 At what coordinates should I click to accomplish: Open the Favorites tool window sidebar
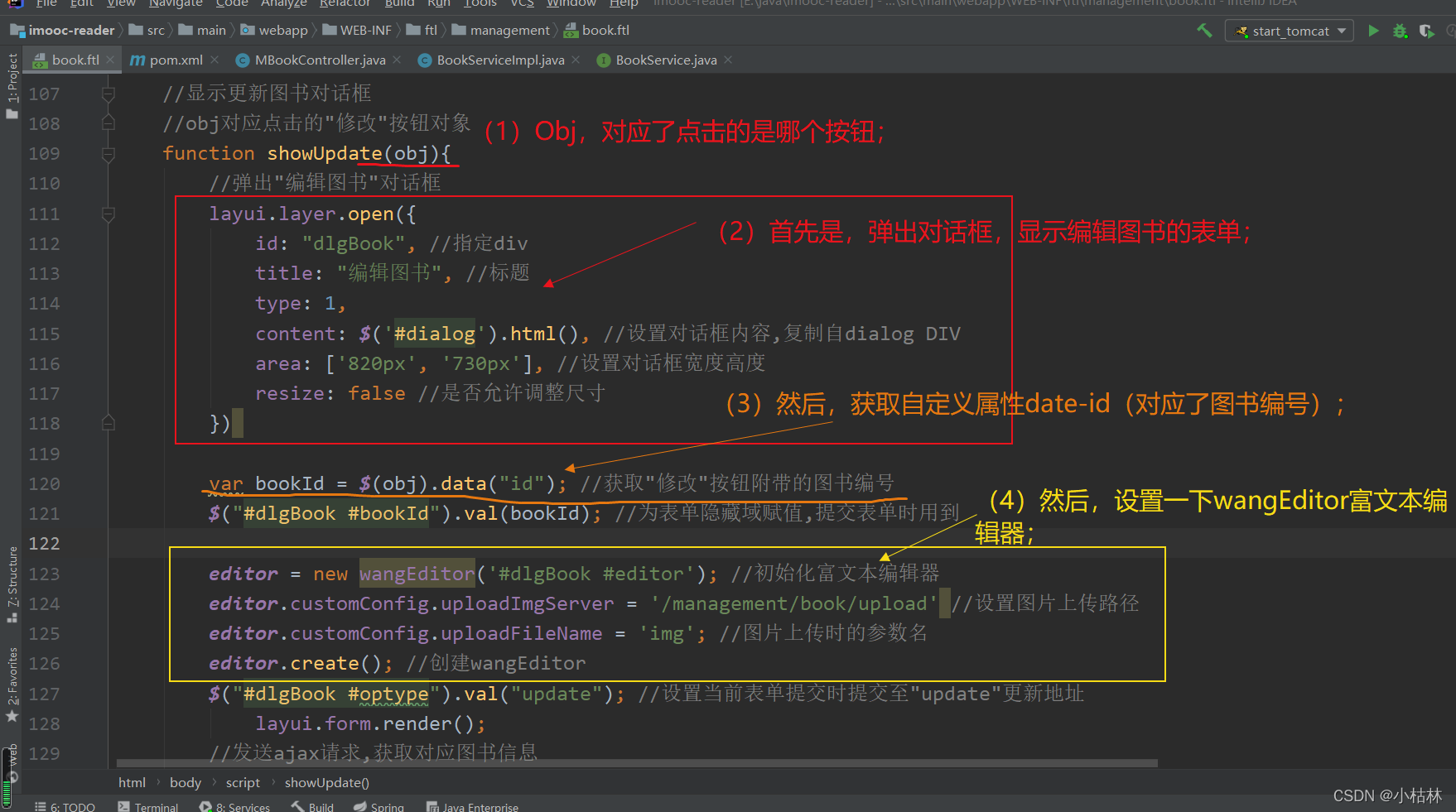[12, 684]
